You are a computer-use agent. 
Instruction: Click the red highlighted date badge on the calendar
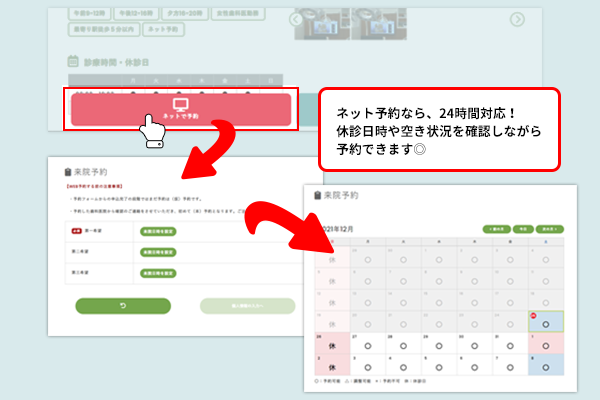[x=533, y=316]
